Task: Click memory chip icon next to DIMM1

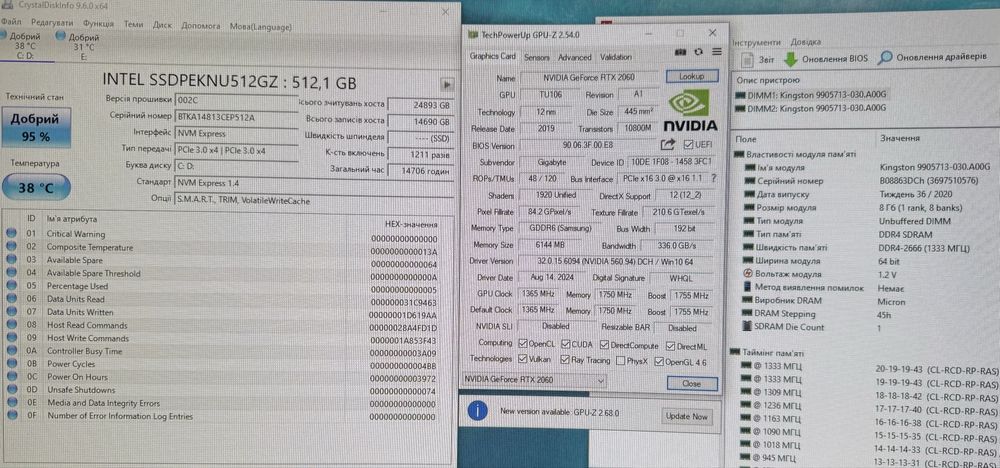Action: point(740,95)
